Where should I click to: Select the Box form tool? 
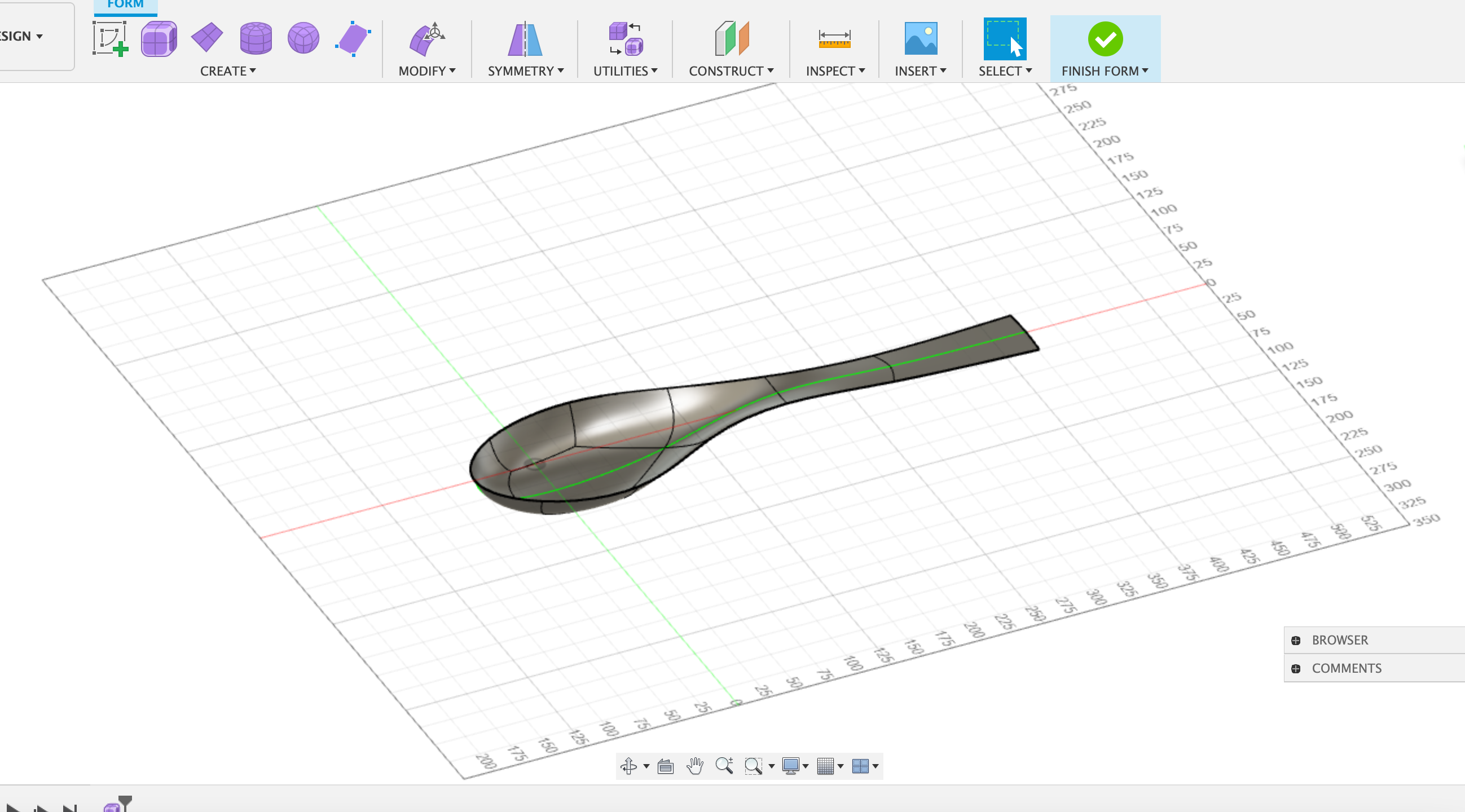(x=159, y=39)
